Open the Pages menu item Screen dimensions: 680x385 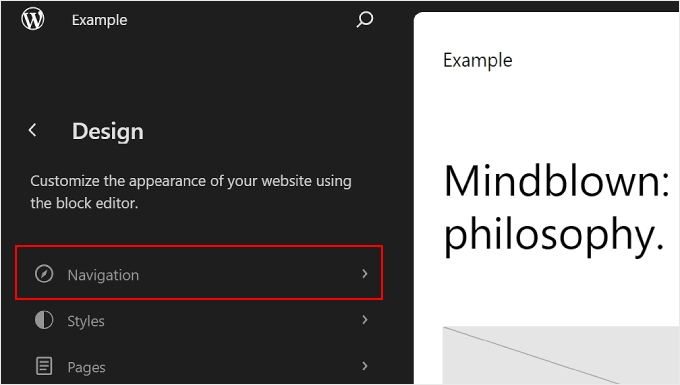[199, 366]
